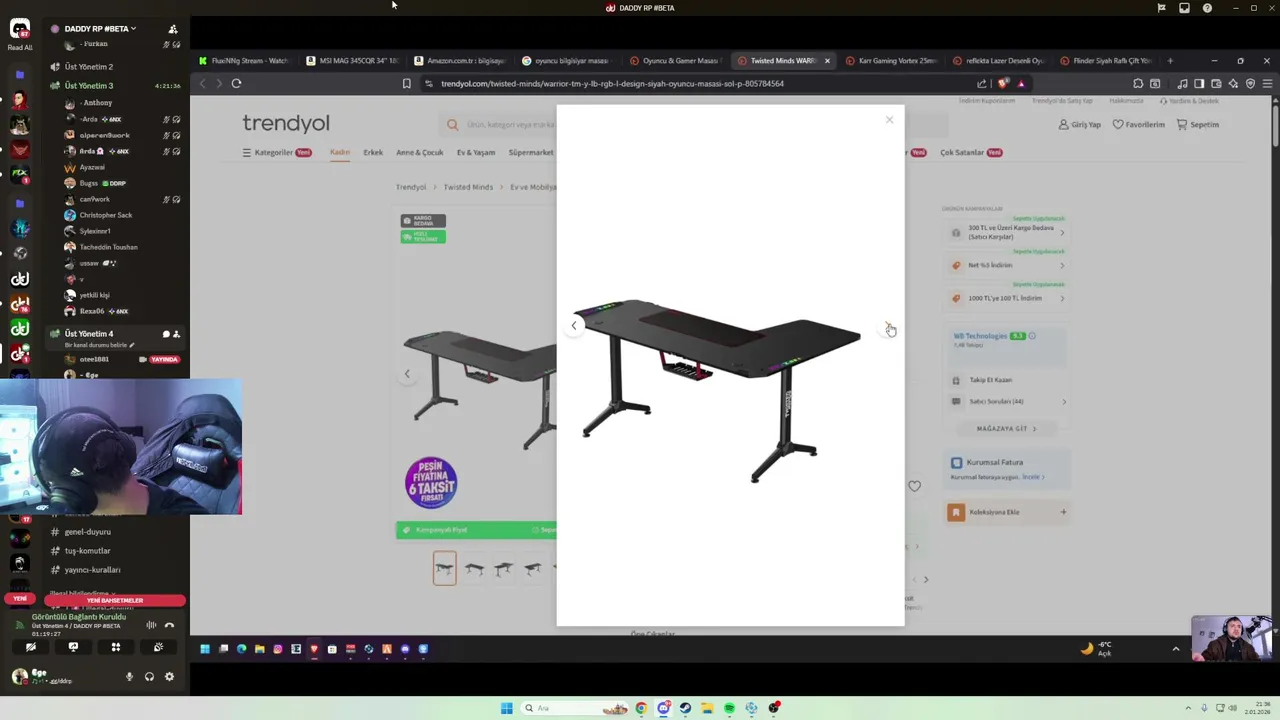Close the product image popup

pos(889,120)
